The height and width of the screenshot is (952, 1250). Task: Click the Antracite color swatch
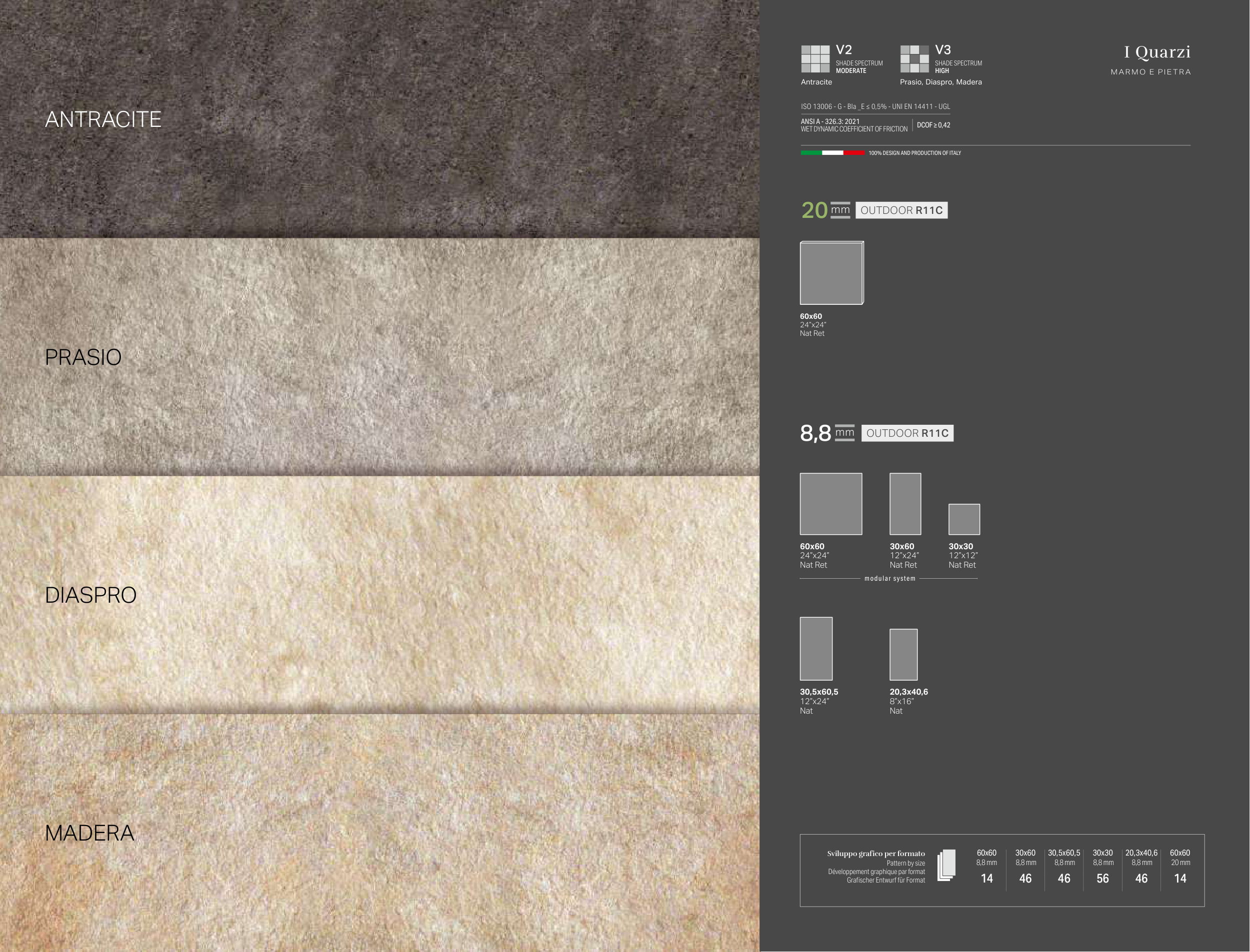click(x=379, y=119)
